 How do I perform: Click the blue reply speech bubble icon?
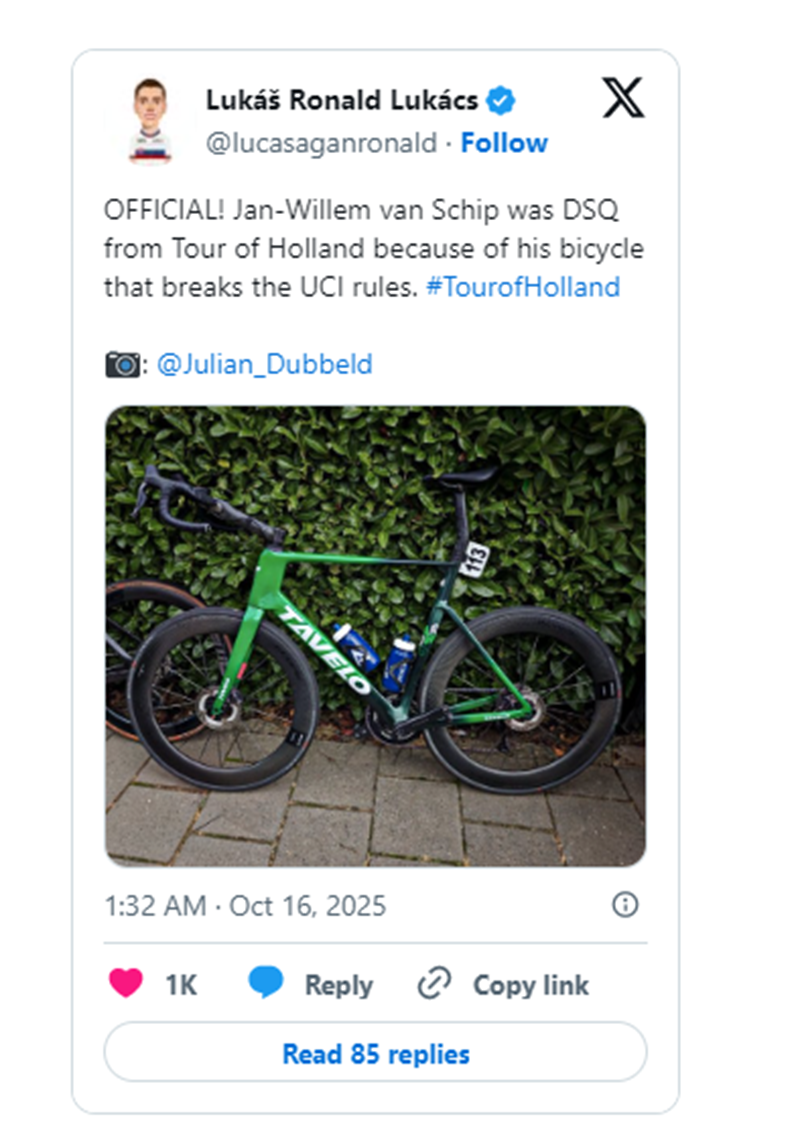[x=266, y=984]
